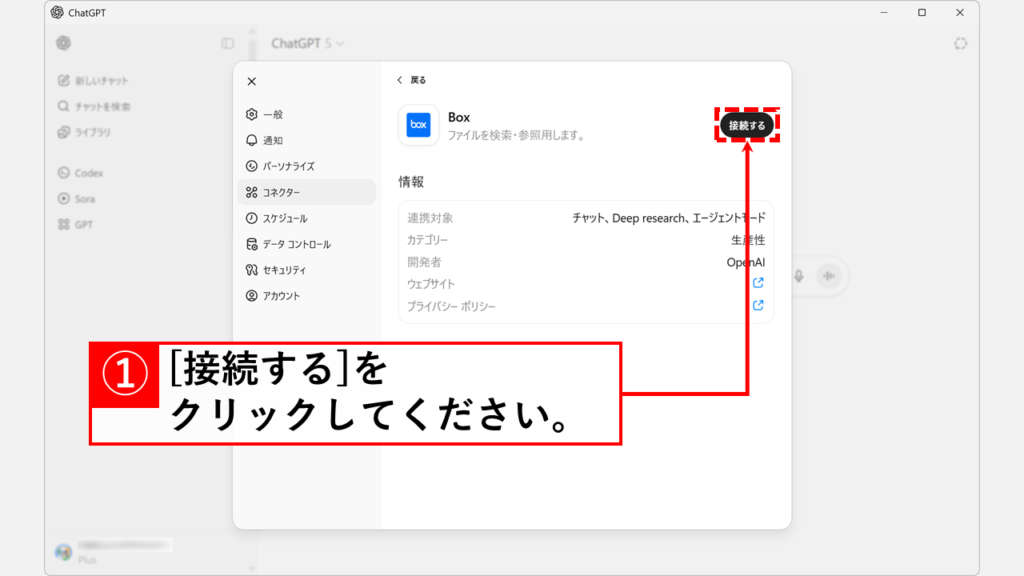Toggle sidebar collapse icon
Image resolution: width=1024 pixels, height=576 pixels.
tap(227, 44)
